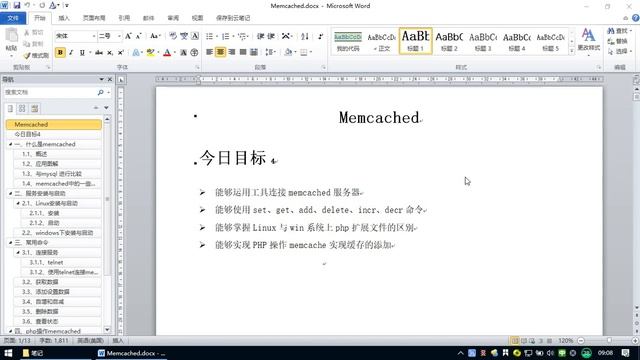The width and height of the screenshot is (640, 360).
Task: Apply the 正文 style
Action: coord(381,41)
